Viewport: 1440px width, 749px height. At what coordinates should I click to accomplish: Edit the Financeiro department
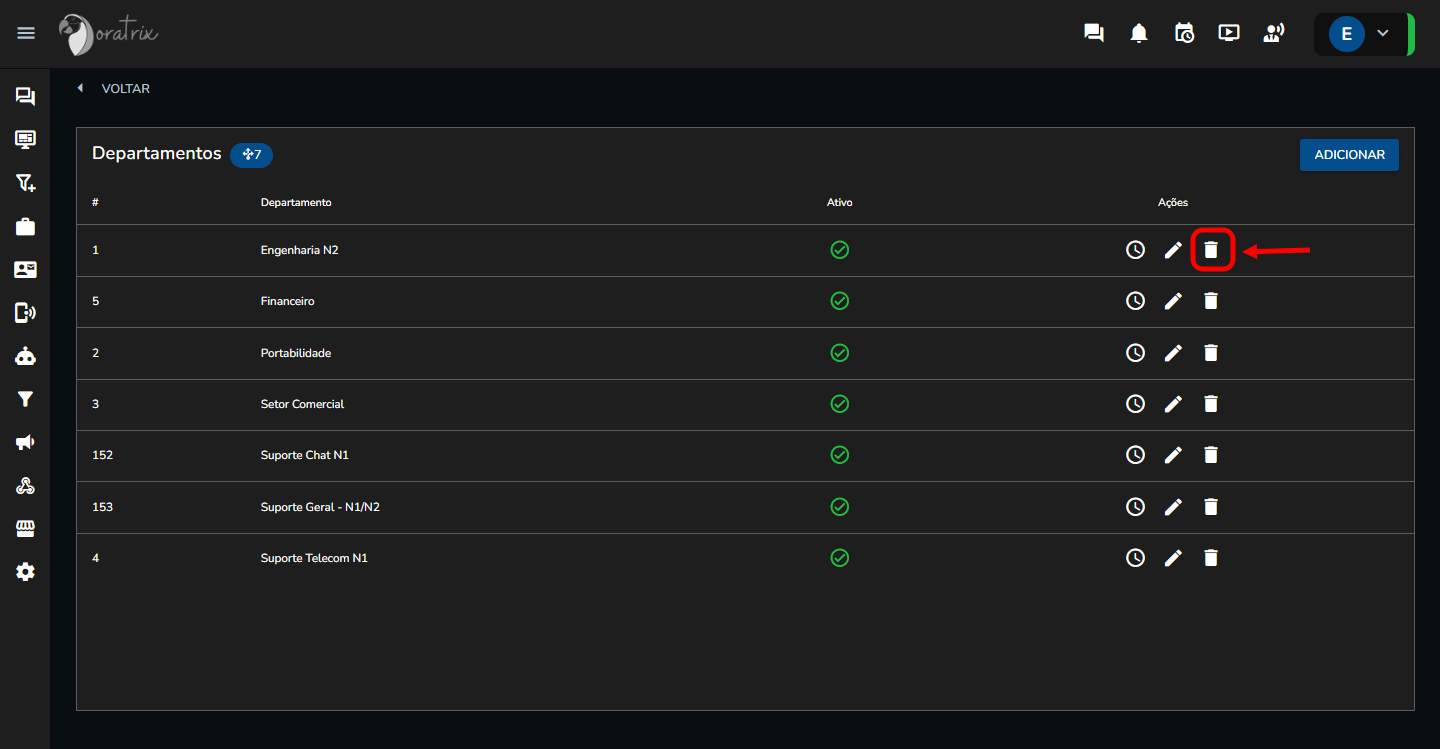point(1173,301)
